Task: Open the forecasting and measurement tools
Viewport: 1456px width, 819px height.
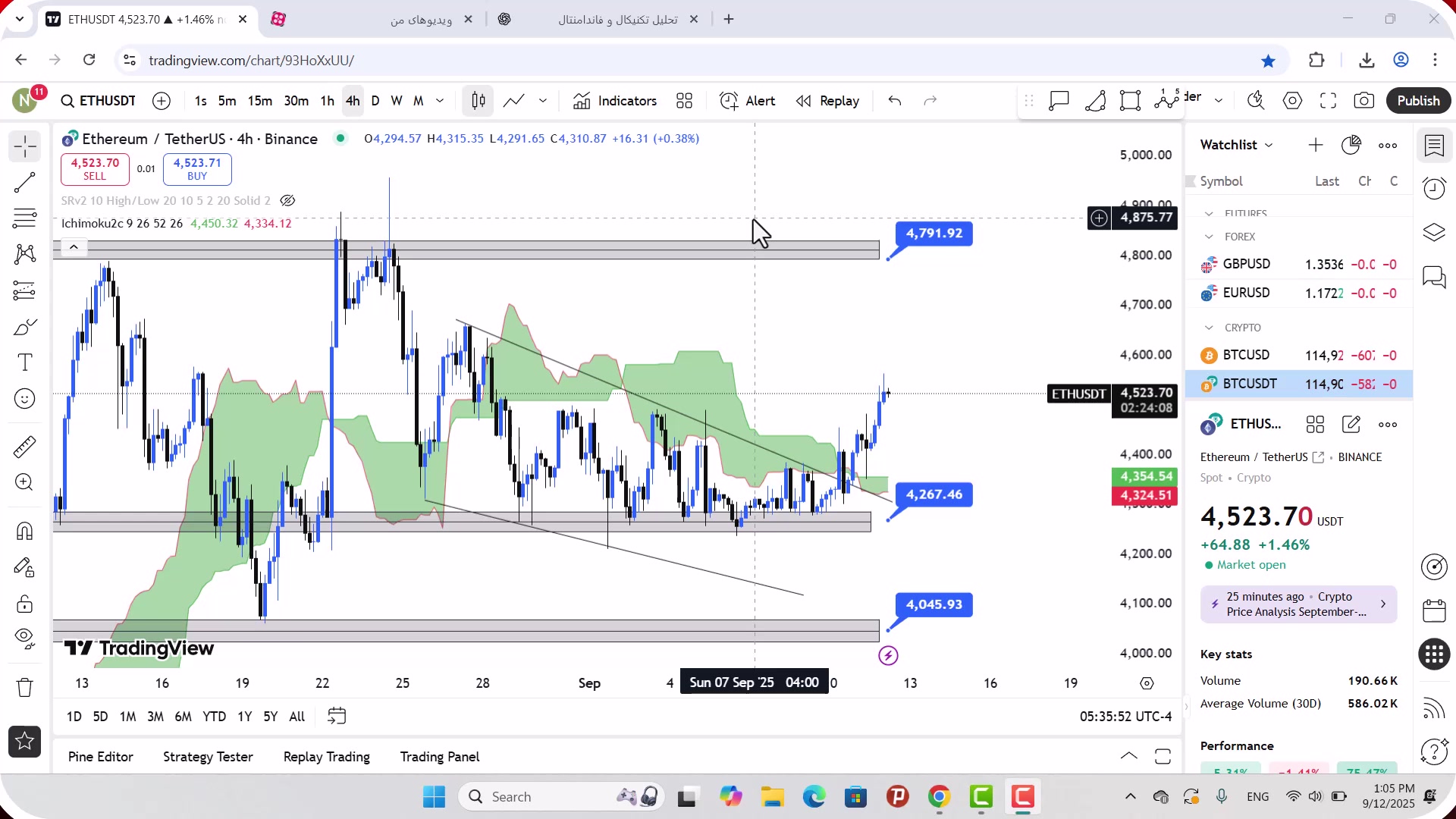Action: coord(25,290)
